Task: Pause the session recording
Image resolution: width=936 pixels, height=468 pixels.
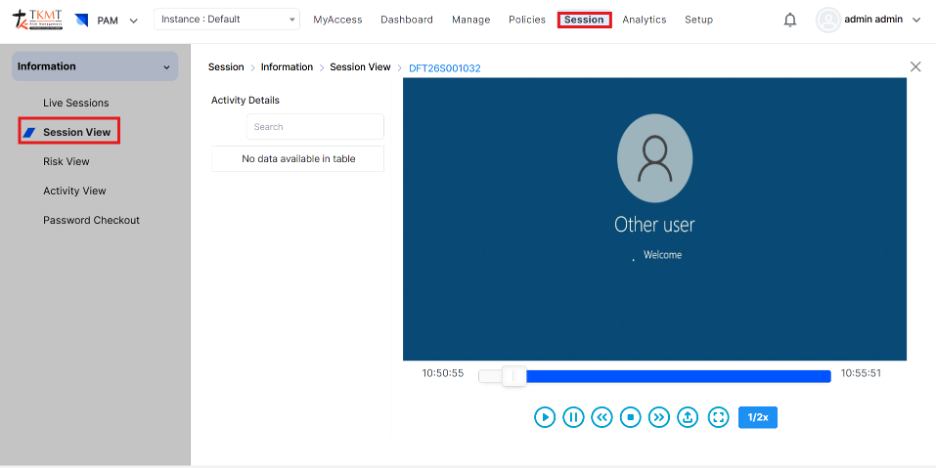Action: pos(573,417)
